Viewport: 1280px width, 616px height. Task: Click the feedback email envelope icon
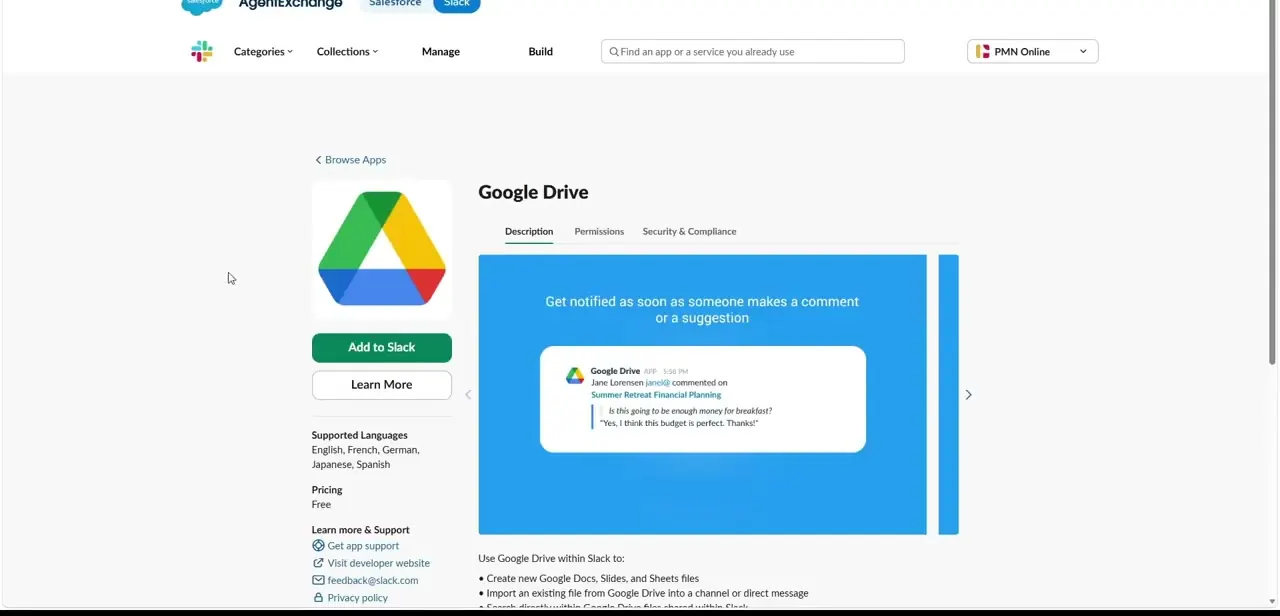tap(318, 580)
